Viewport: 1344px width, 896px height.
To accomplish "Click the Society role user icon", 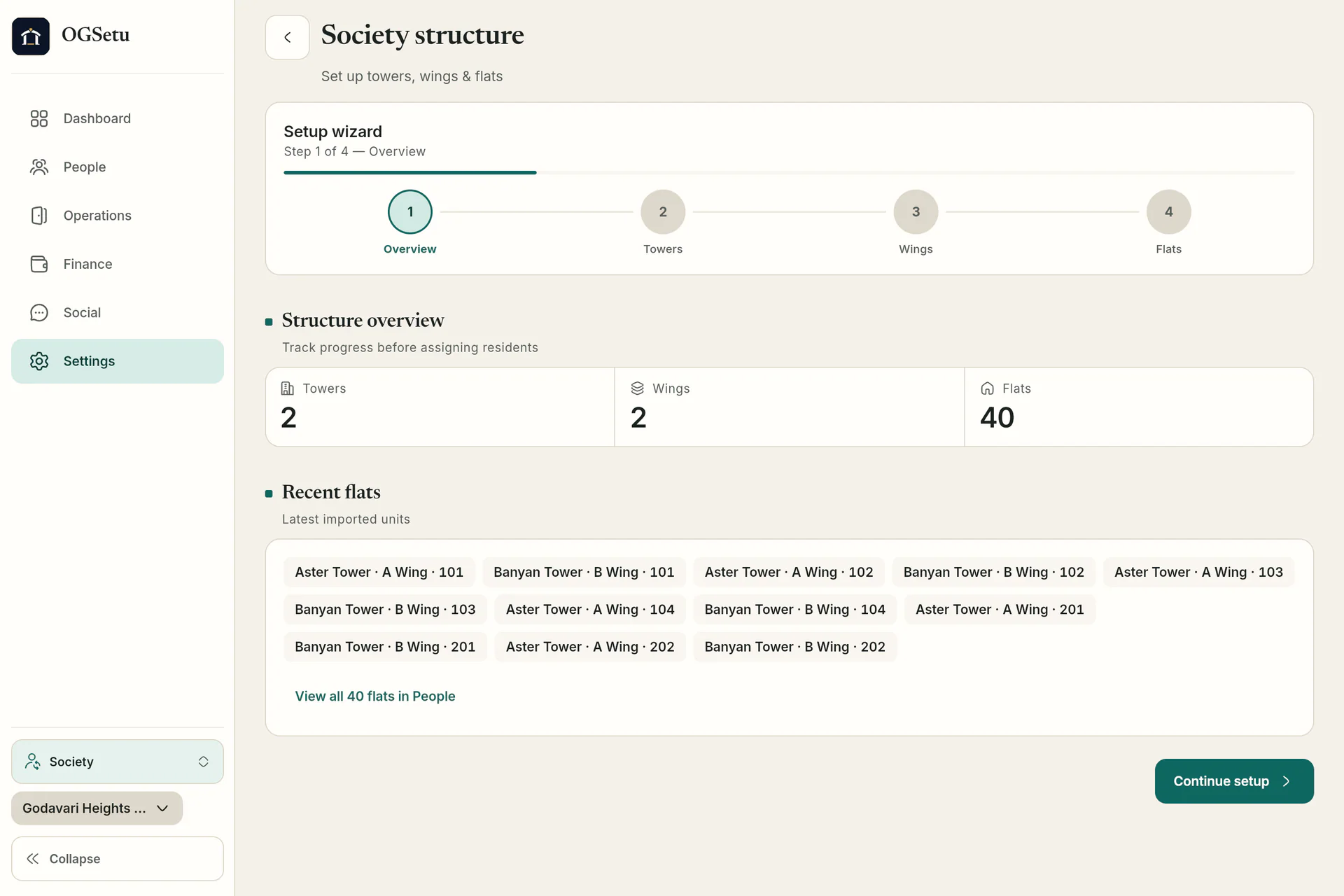I will (x=33, y=762).
